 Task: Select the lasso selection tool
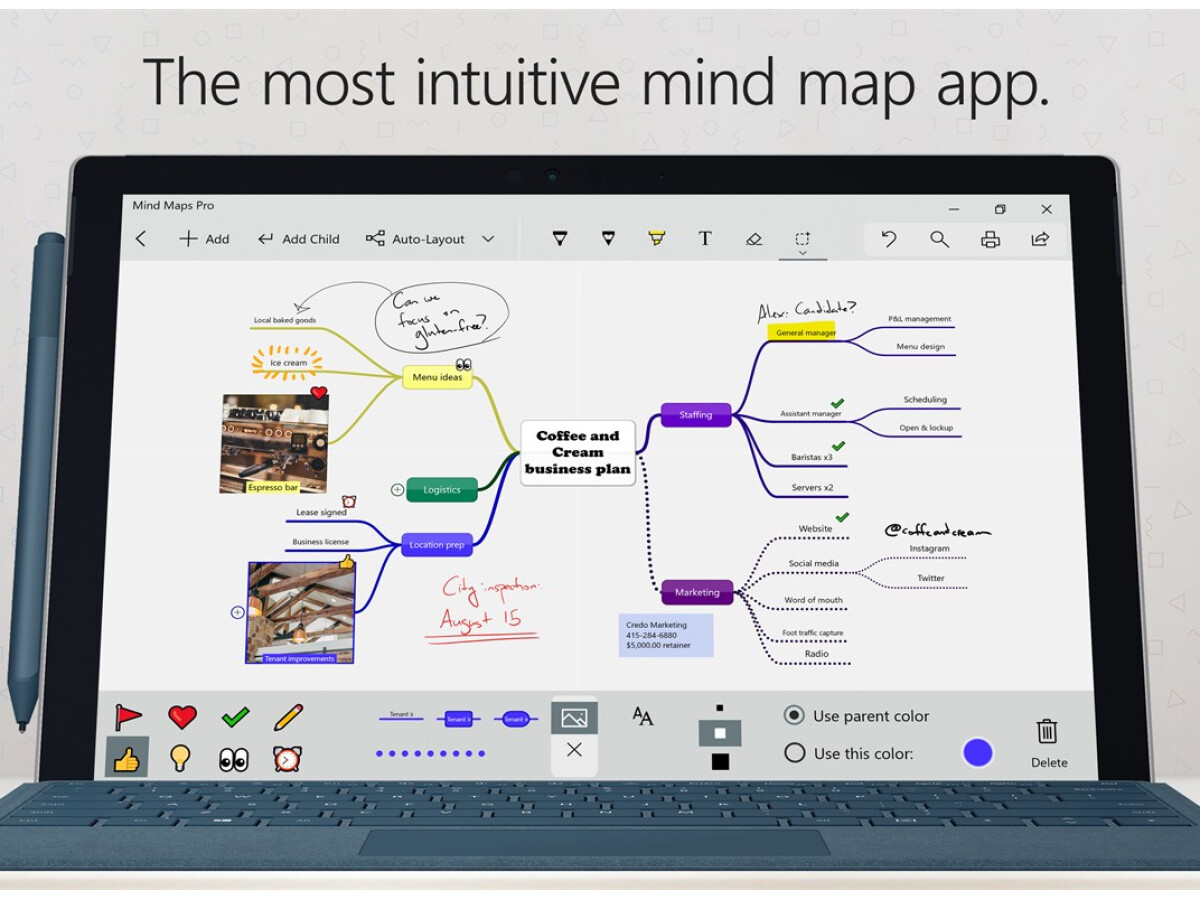coord(802,238)
